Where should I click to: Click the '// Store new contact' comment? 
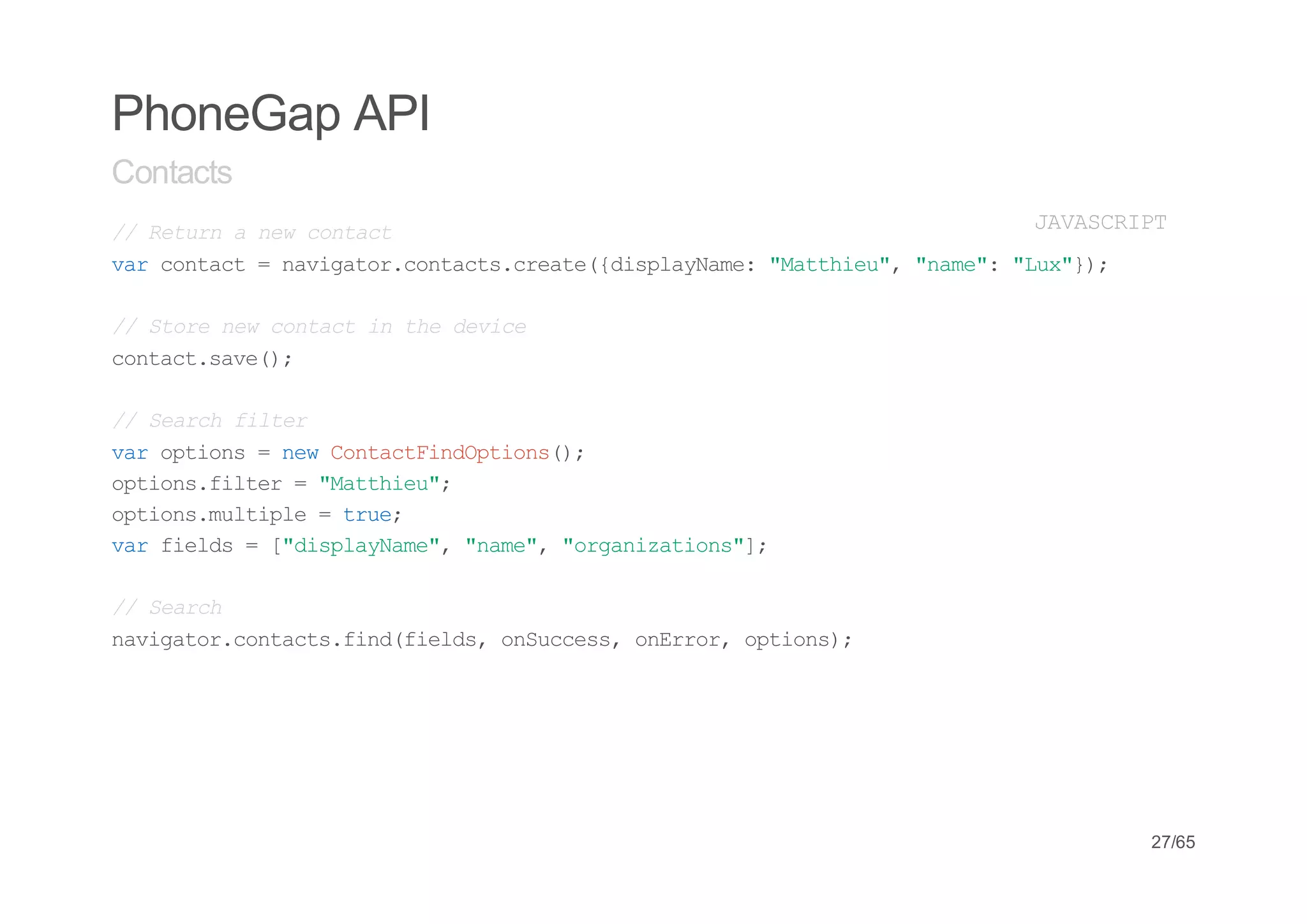tap(319, 327)
